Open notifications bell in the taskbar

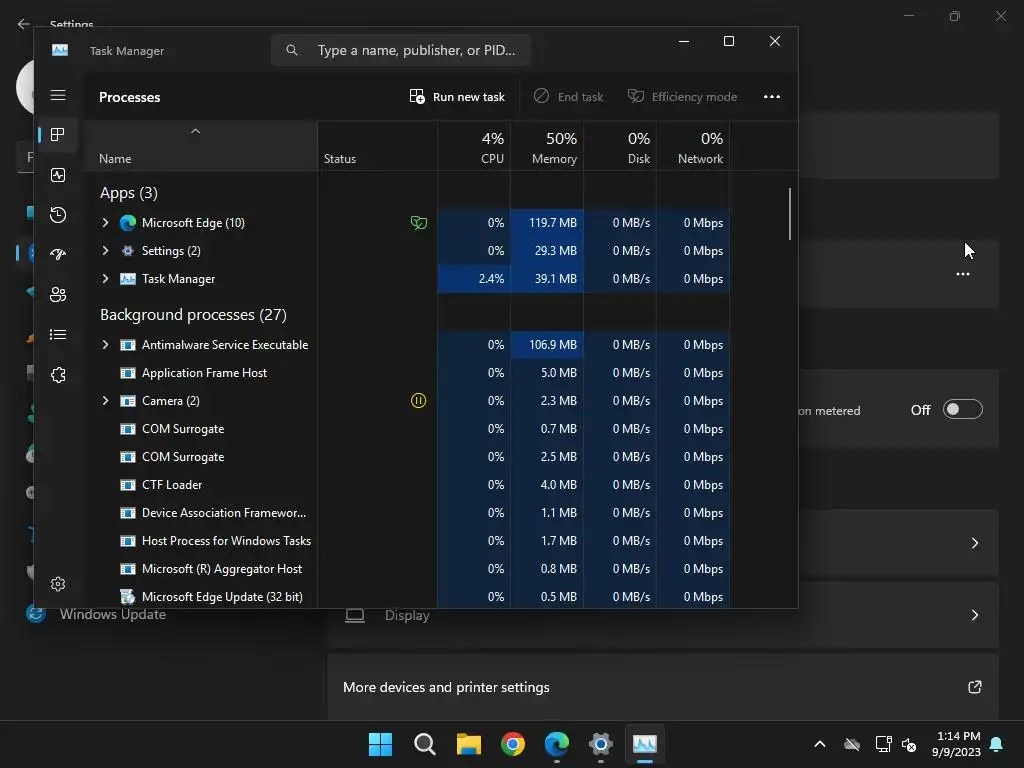[x=997, y=744]
